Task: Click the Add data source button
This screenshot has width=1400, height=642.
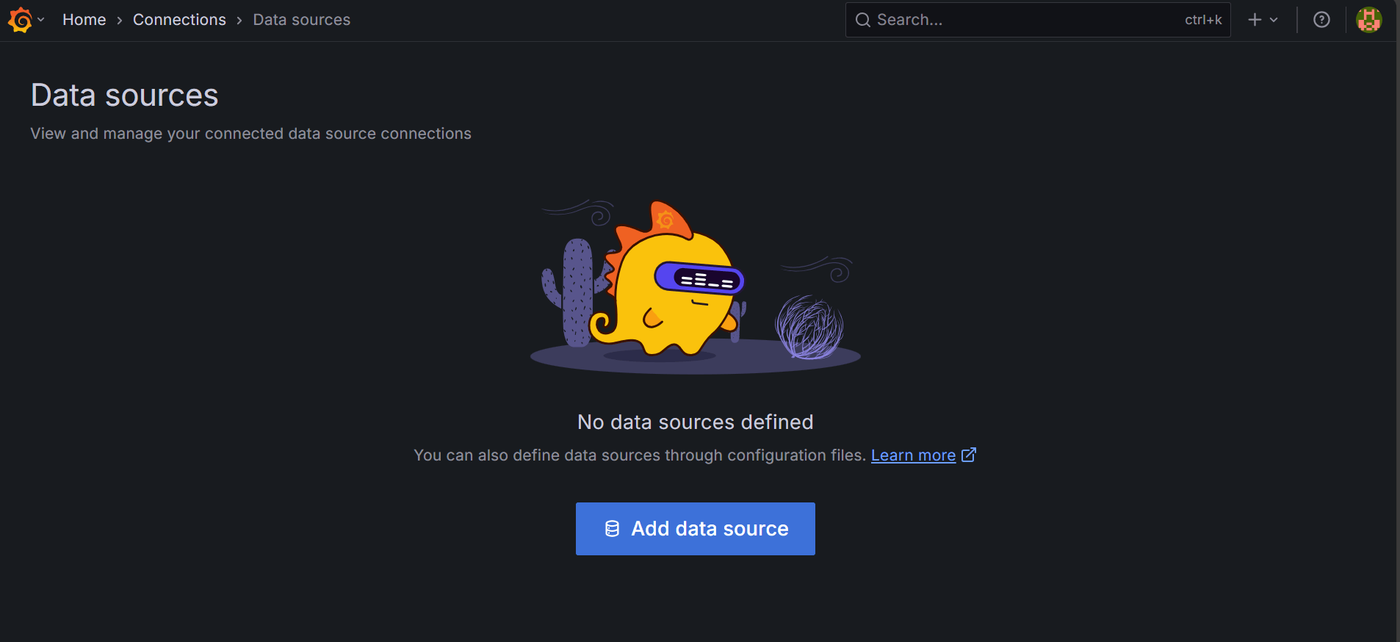Action: (695, 529)
